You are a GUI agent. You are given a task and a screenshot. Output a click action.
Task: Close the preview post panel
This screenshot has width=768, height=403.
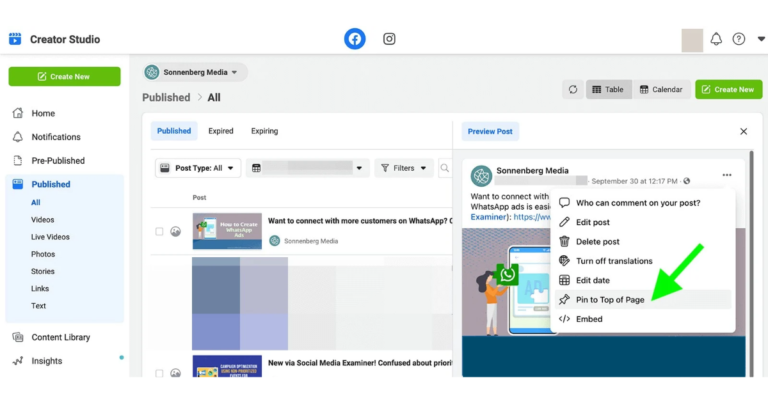click(744, 131)
